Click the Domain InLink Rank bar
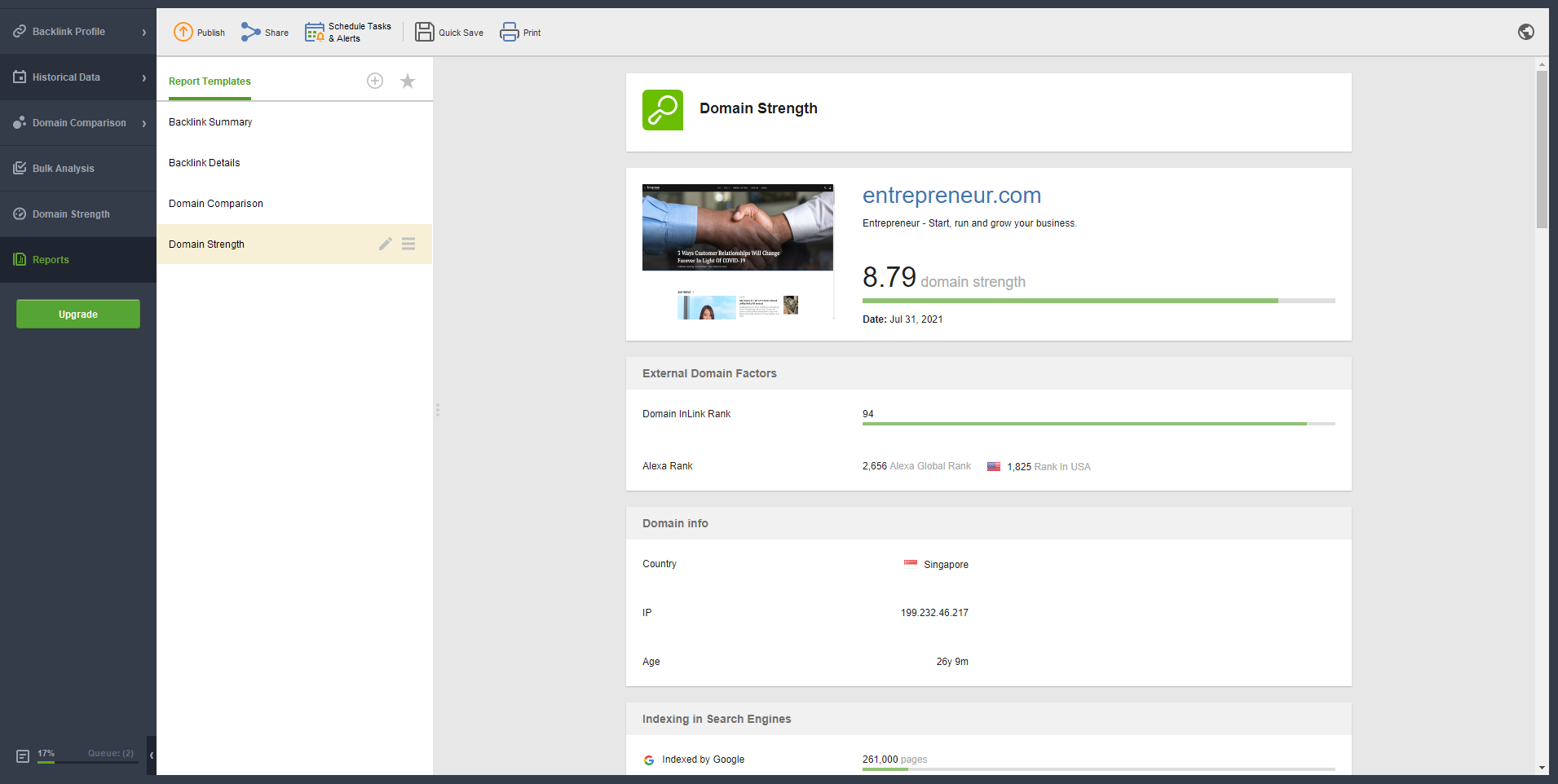Image resolution: width=1558 pixels, height=784 pixels. pos(1099,424)
